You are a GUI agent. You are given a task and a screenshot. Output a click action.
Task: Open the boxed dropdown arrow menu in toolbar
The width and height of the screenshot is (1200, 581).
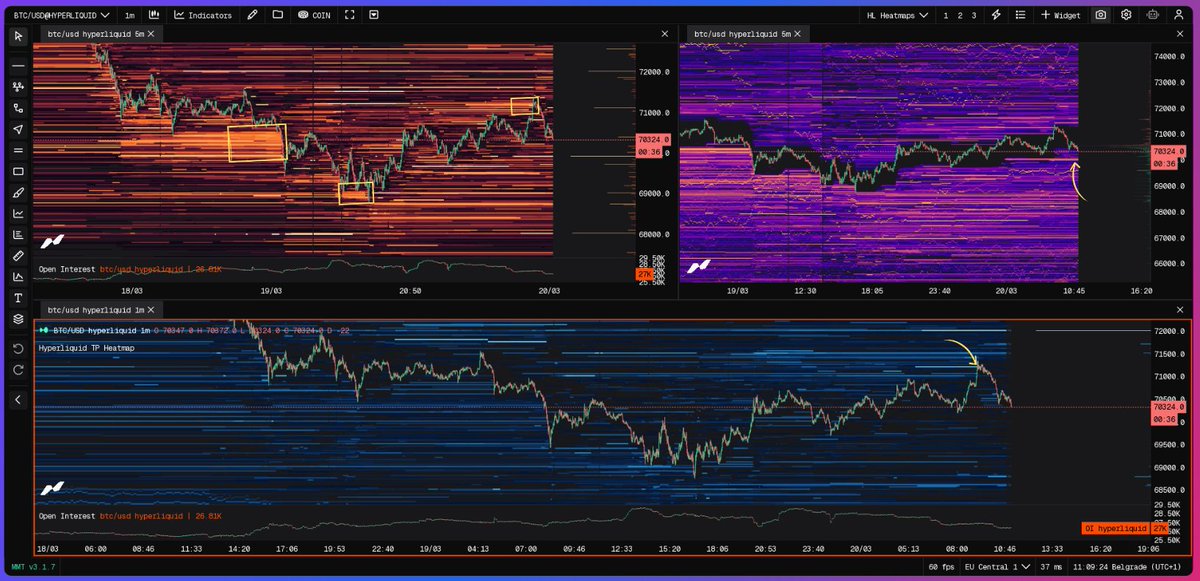[x=373, y=15]
